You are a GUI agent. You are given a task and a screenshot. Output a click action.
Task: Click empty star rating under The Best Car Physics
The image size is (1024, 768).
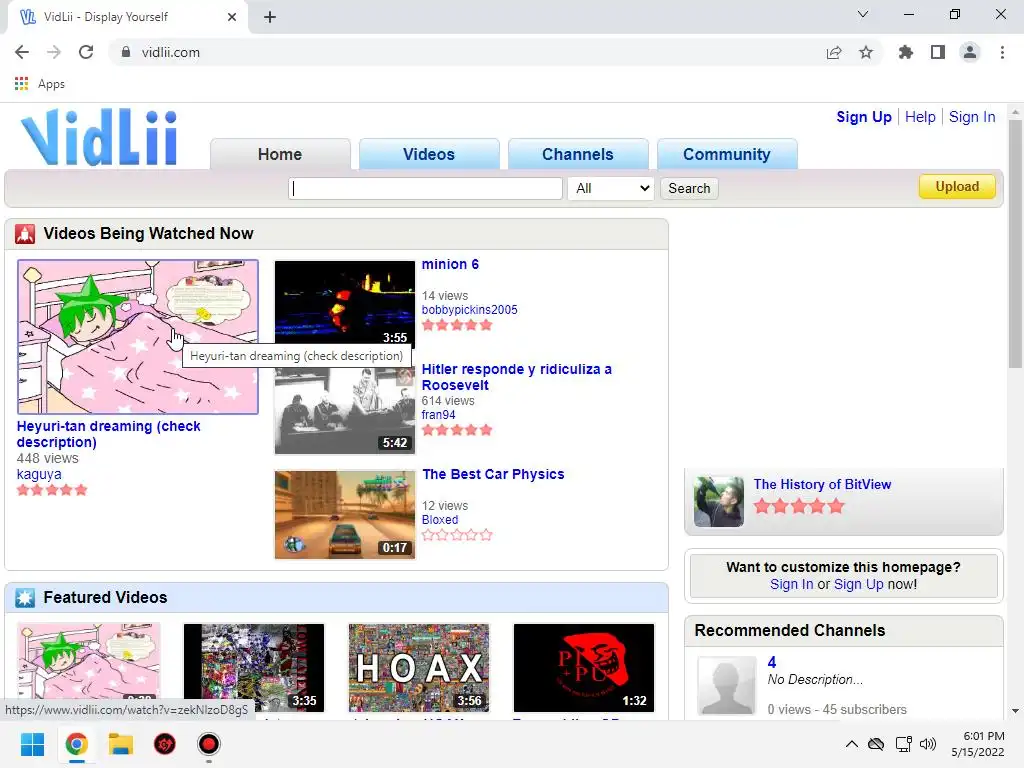click(456, 535)
